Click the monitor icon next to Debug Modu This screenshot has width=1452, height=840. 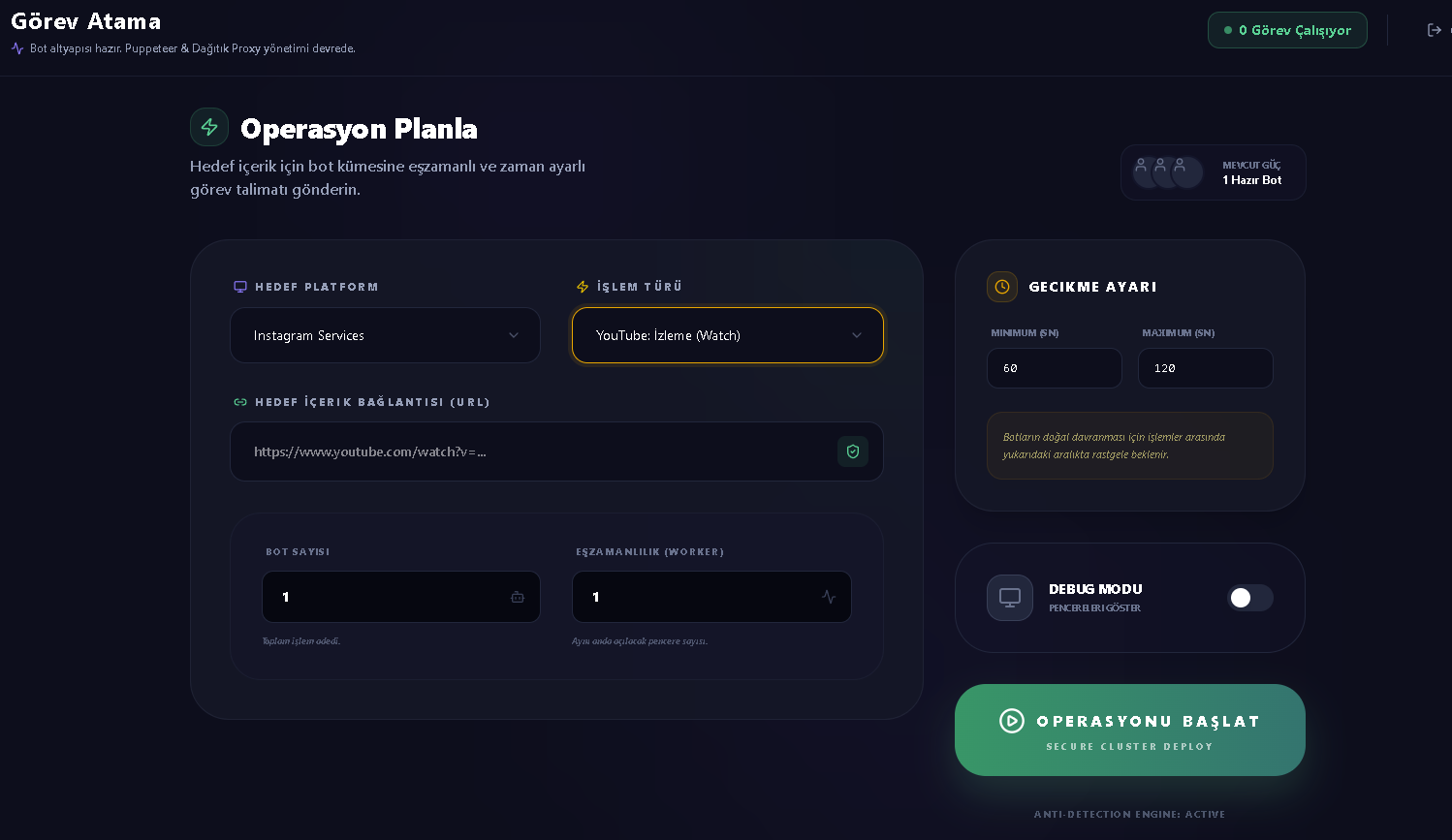1010,598
